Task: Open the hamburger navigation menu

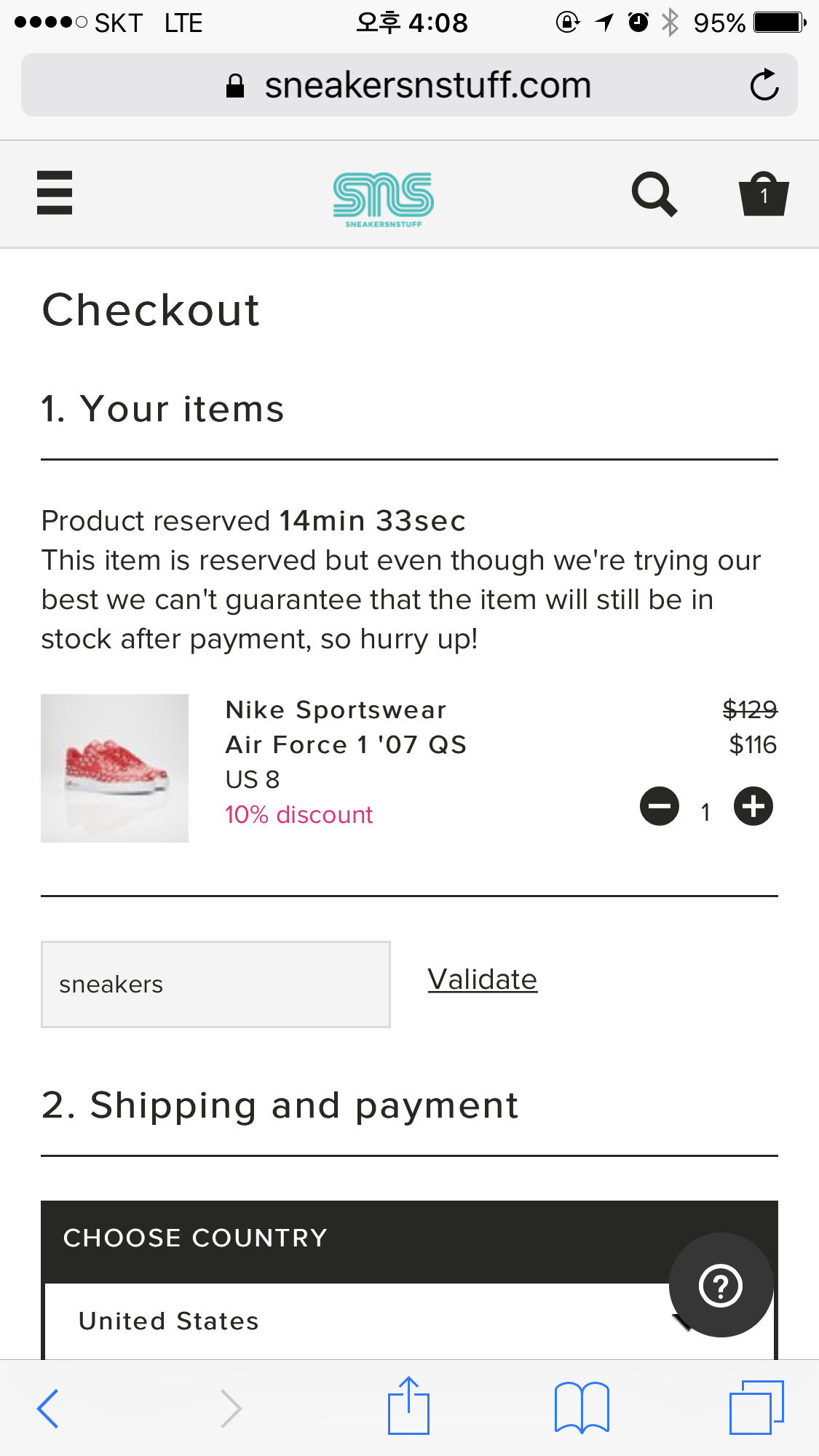Action: tap(55, 193)
